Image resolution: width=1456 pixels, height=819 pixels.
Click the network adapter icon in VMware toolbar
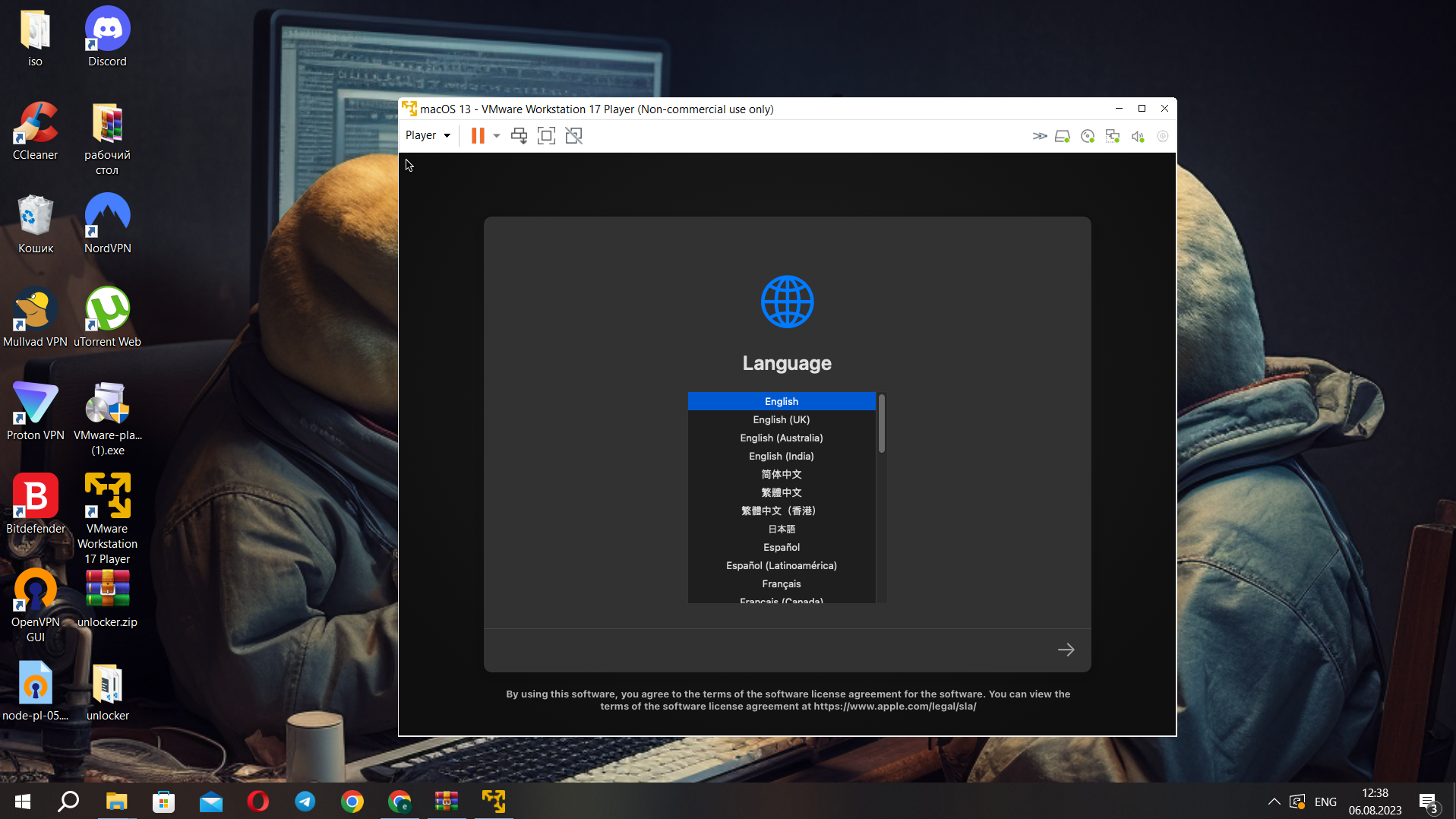click(x=1113, y=136)
